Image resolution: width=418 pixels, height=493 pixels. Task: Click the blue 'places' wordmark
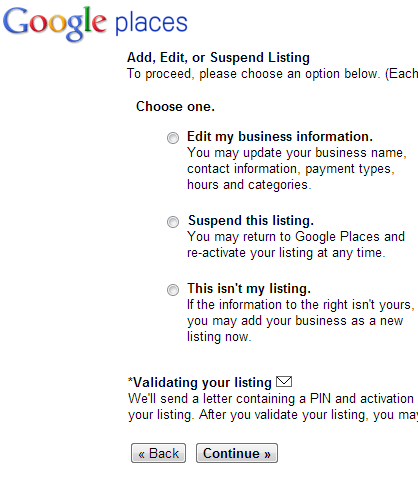tap(151, 24)
